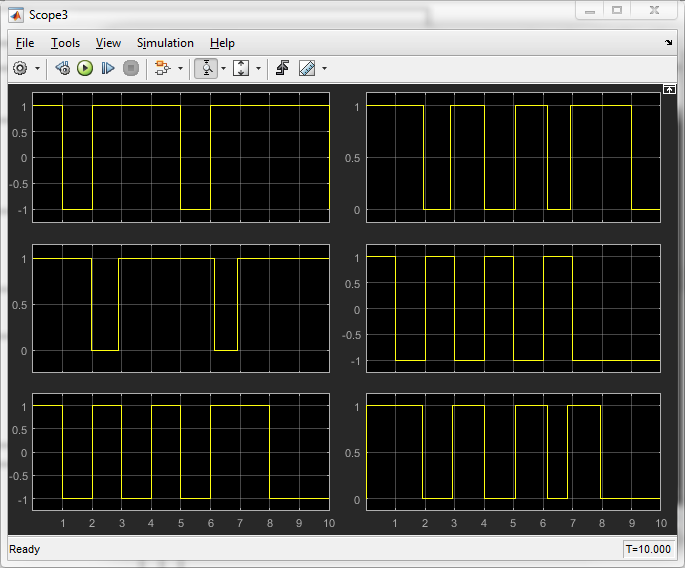The height and width of the screenshot is (568, 685).
Task: Click the Scale Axes Limits icon
Action: [241, 68]
